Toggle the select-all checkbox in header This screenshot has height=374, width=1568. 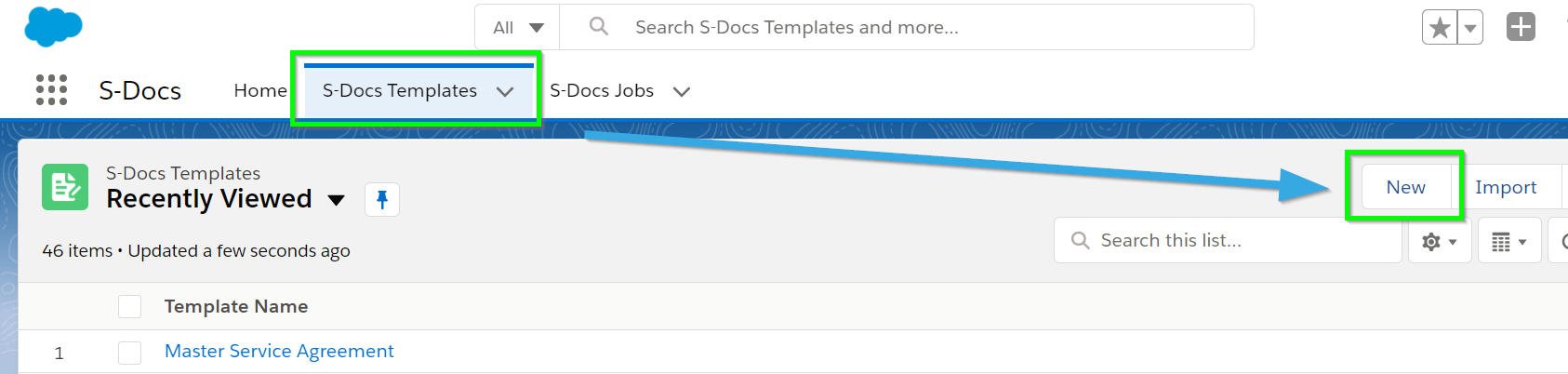pyautogui.click(x=130, y=306)
